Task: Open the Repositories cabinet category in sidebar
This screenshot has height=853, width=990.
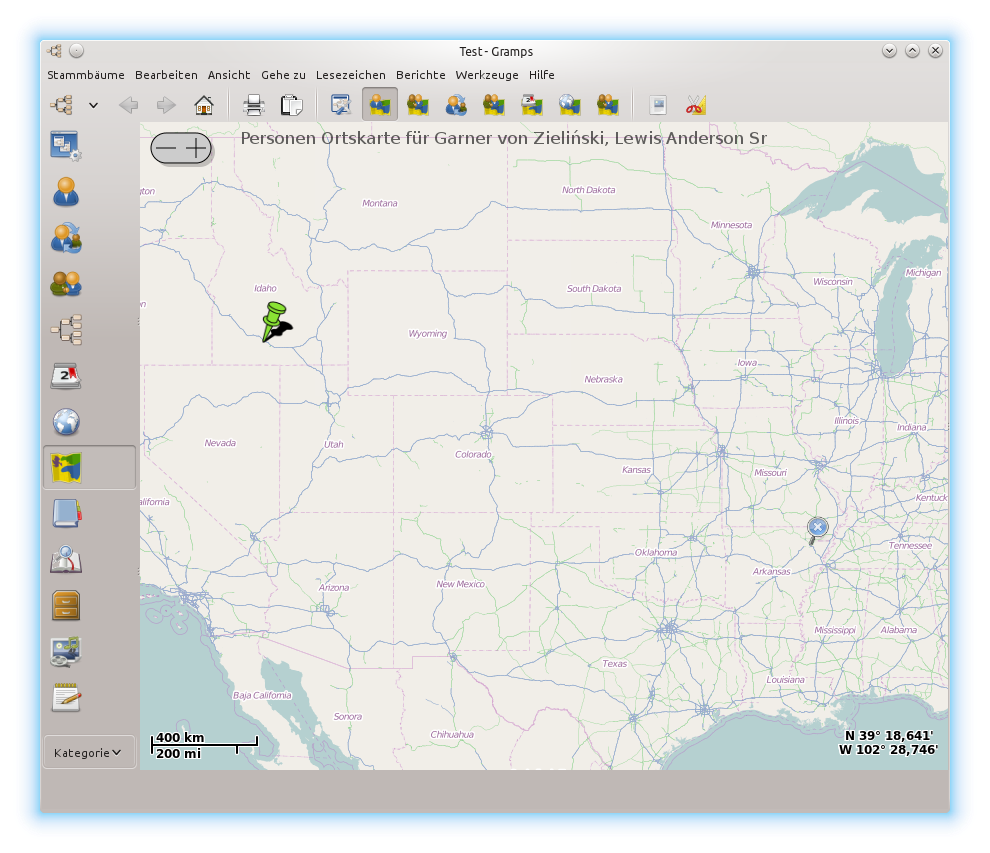Action: [x=66, y=605]
